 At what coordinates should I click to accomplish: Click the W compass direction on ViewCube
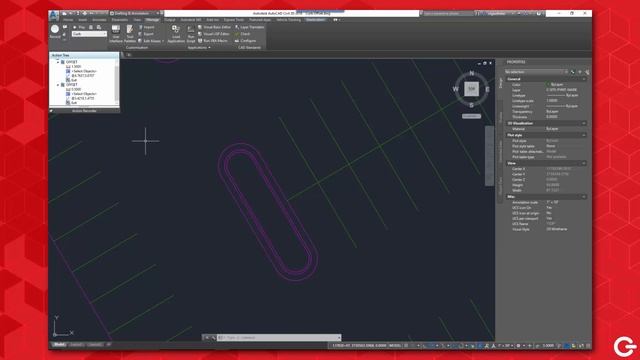point(456,89)
